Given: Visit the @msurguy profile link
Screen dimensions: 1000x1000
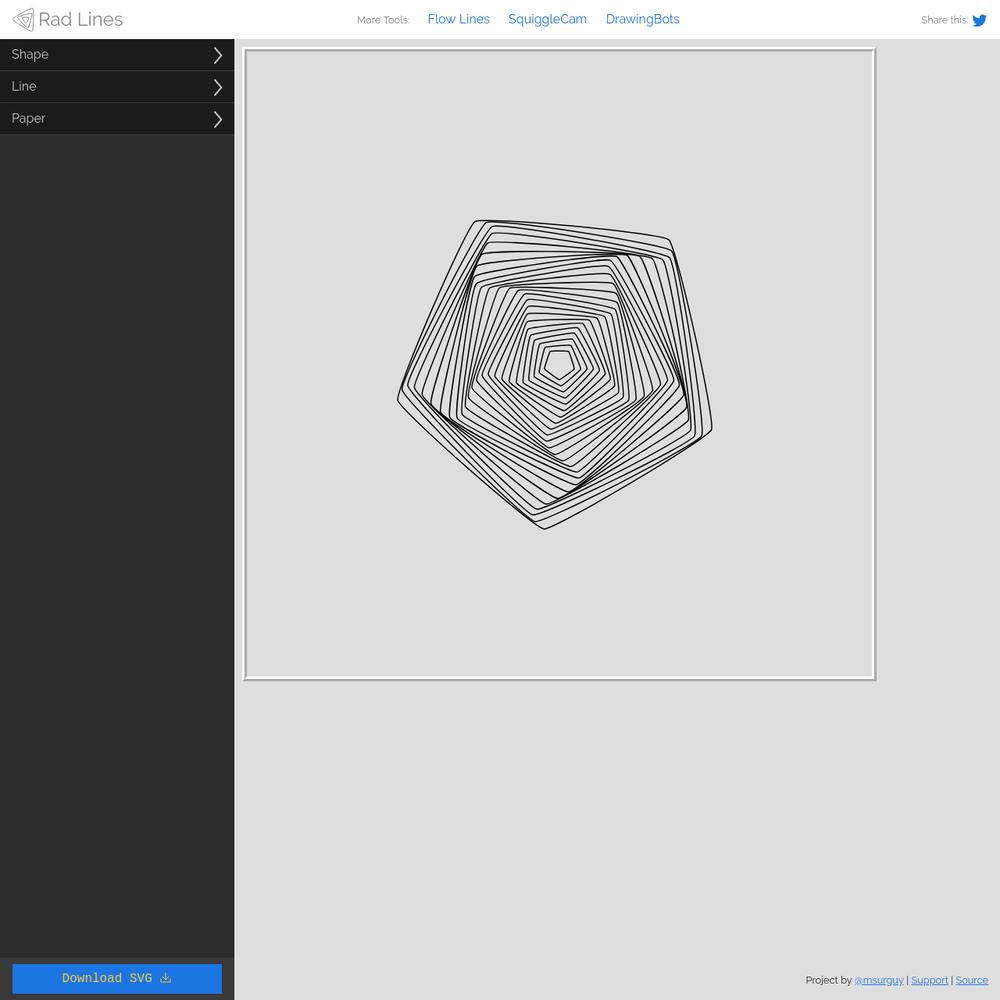Looking at the screenshot, I should [x=879, y=980].
